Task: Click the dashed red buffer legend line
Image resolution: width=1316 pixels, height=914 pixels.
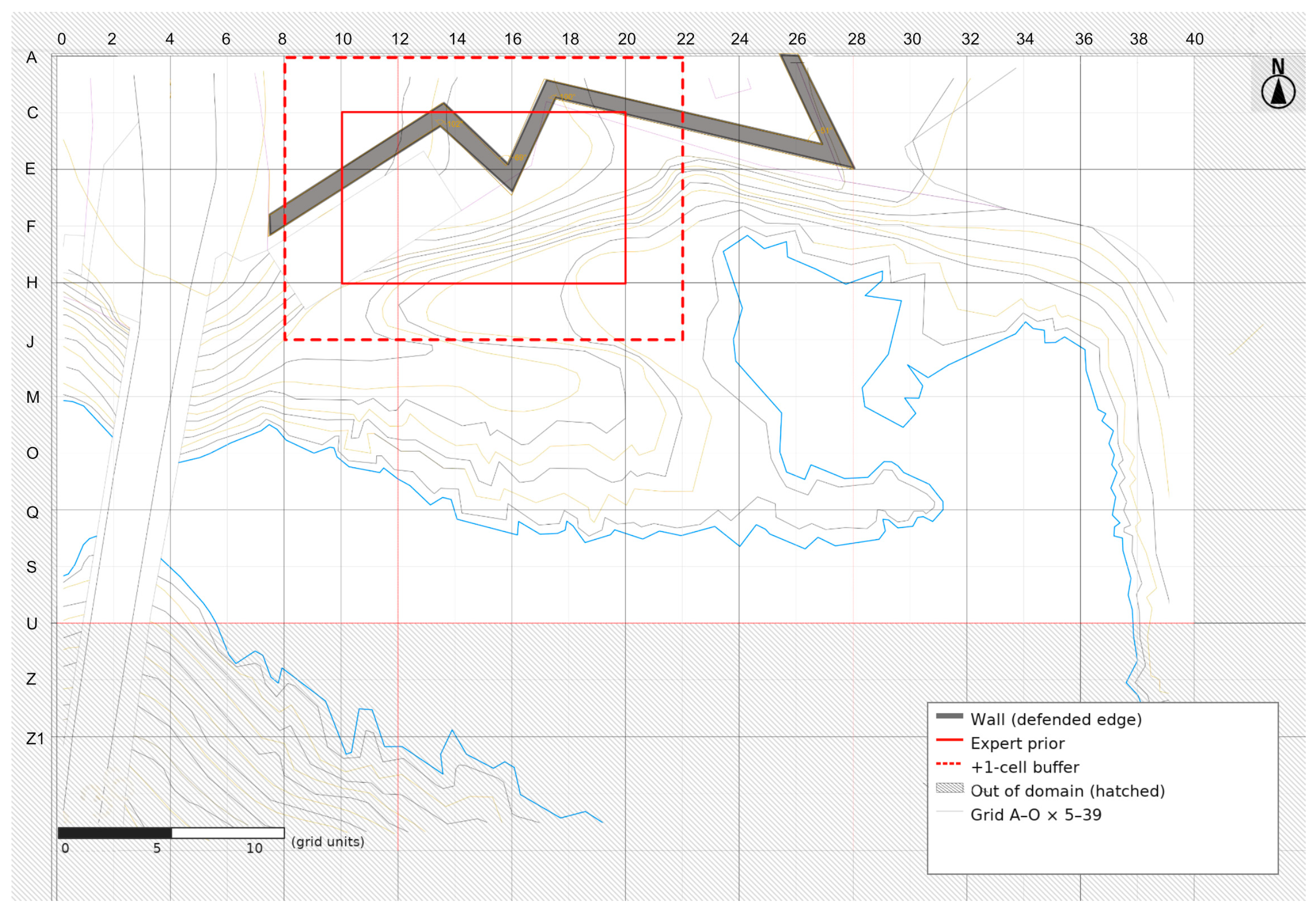Action: pyautogui.click(x=948, y=764)
